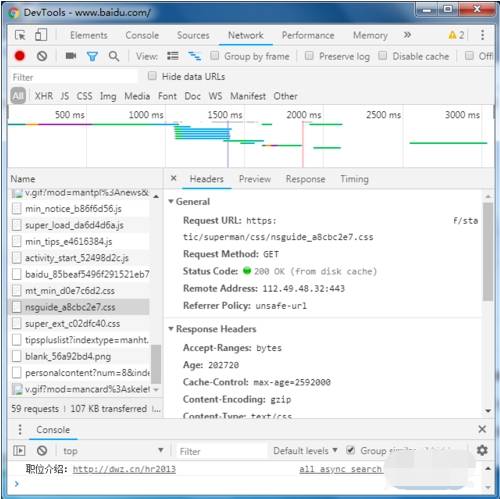Switch to large request rows view
The width and height of the screenshot is (500, 499).
click(x=173, y=56)
